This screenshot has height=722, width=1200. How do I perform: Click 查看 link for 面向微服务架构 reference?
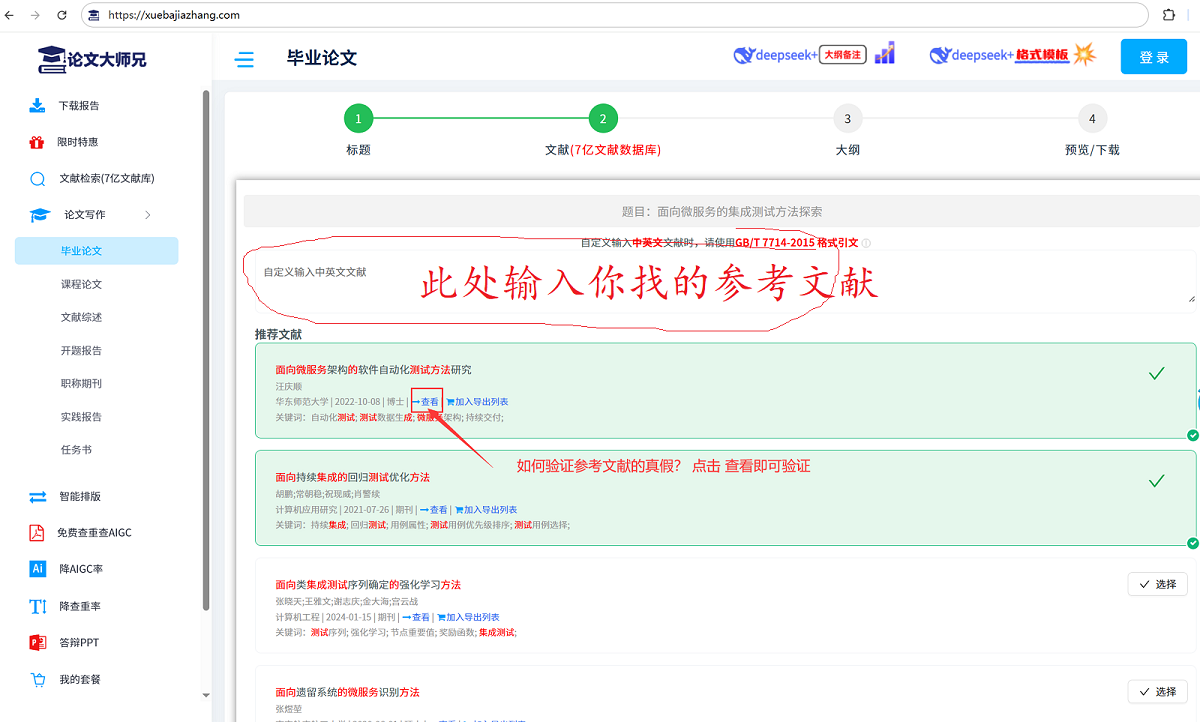[x=426, y=402]
